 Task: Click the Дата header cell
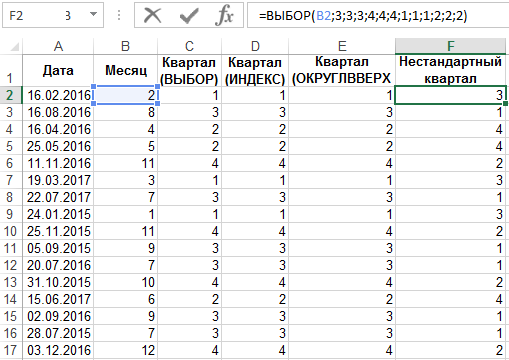pyautogui.click(x=58, y=70)
